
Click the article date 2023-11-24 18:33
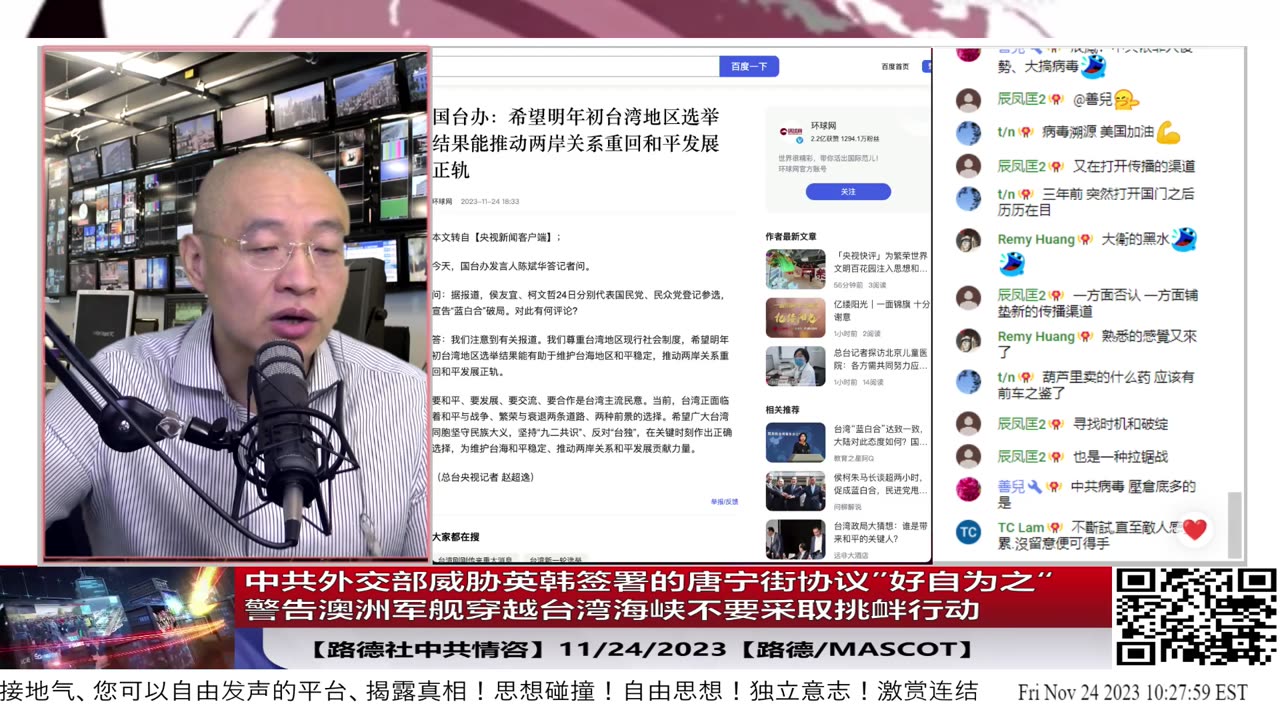click(490, 201)
